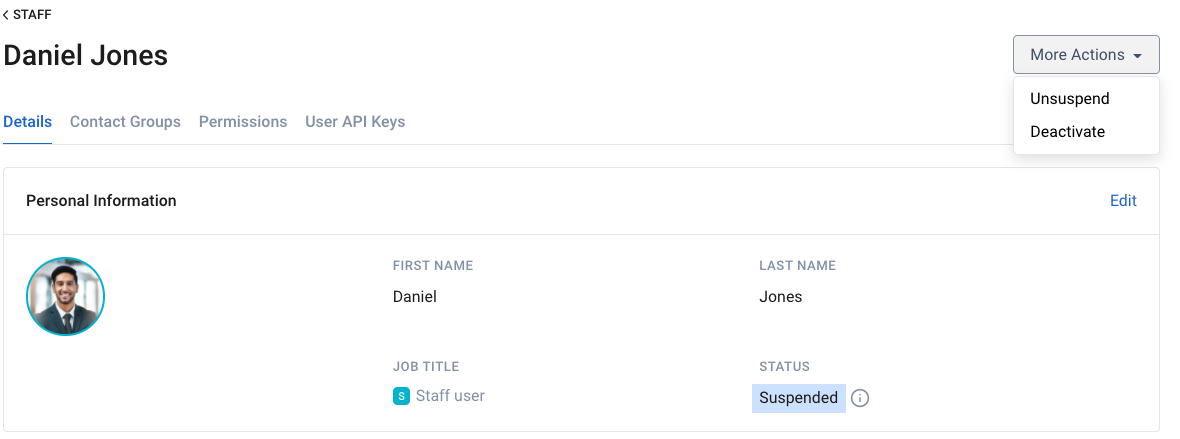Click the Suspended status badge
The height and width of the screenshot is (439, 1180).
(x=798, y=398)
